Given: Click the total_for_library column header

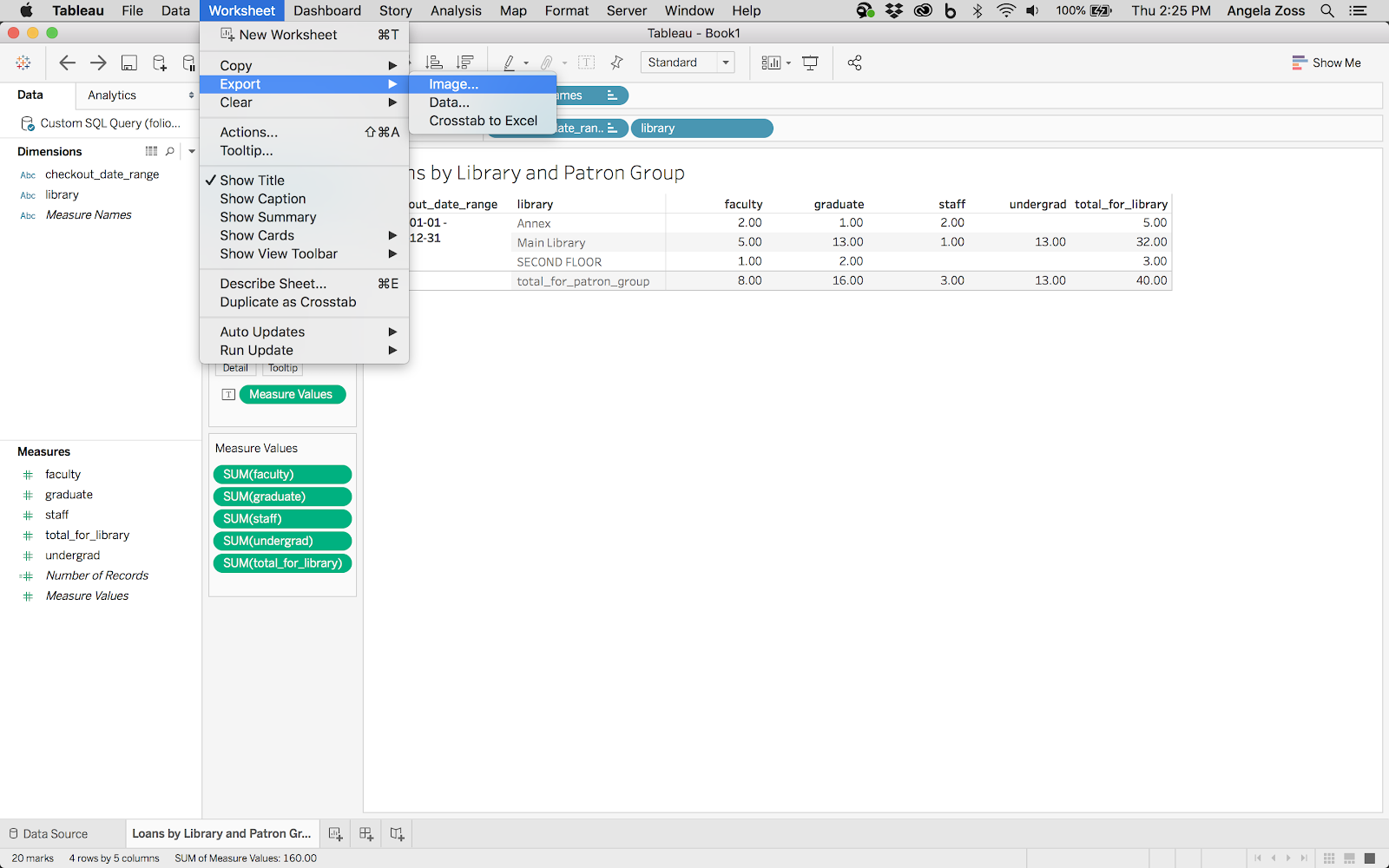Looking at the screenshot, I should (x=1121, y=204).
